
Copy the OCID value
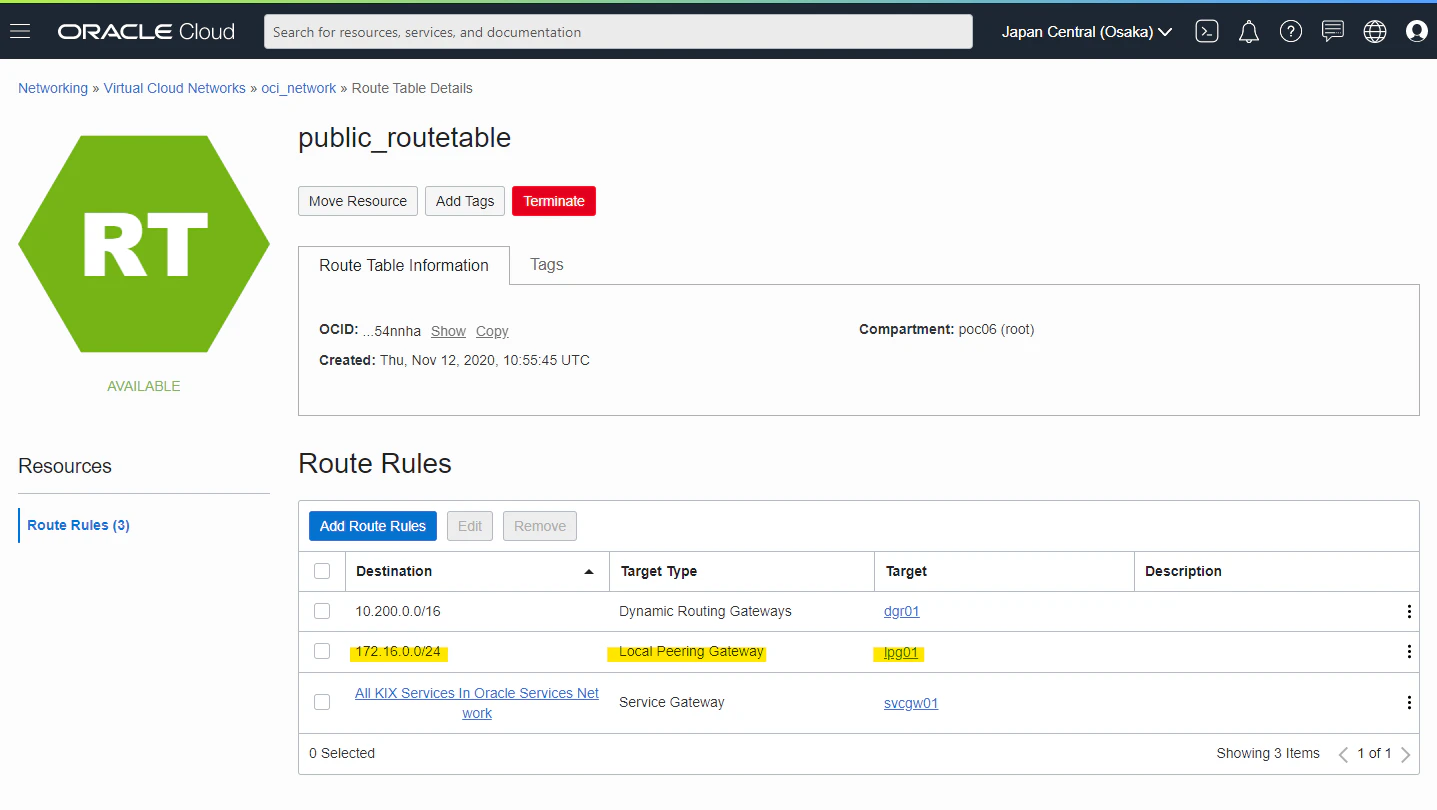coord(492,331)
